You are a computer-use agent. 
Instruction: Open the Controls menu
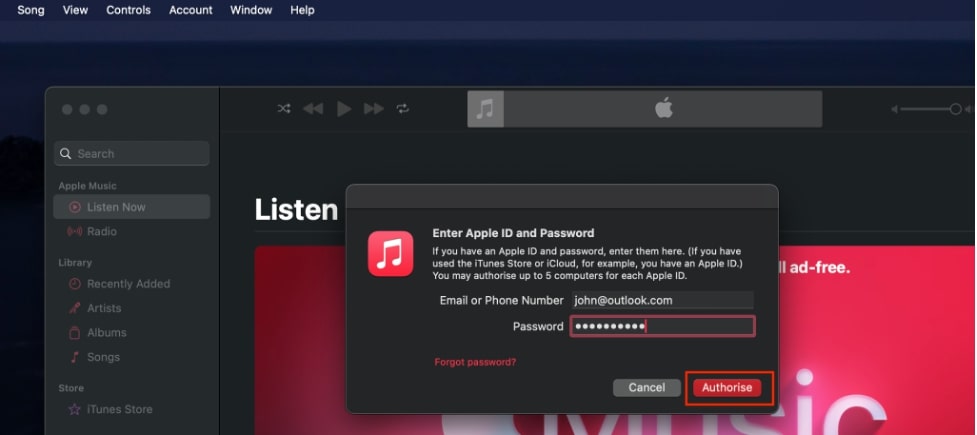[x=128, y=10]
